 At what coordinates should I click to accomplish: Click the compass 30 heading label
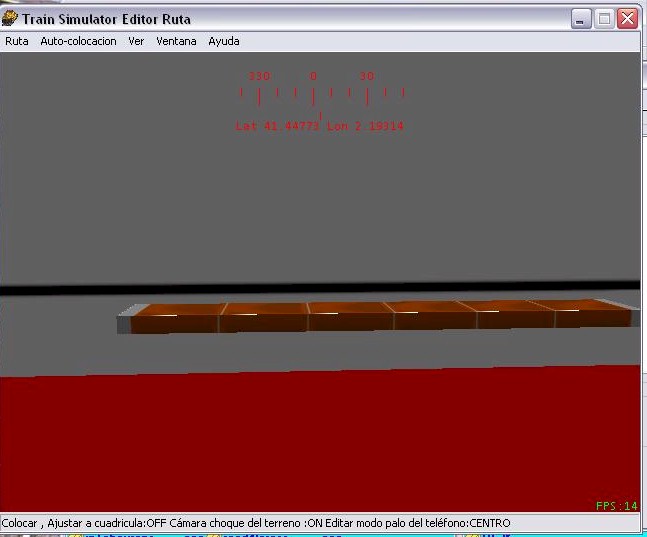[367, 76]
